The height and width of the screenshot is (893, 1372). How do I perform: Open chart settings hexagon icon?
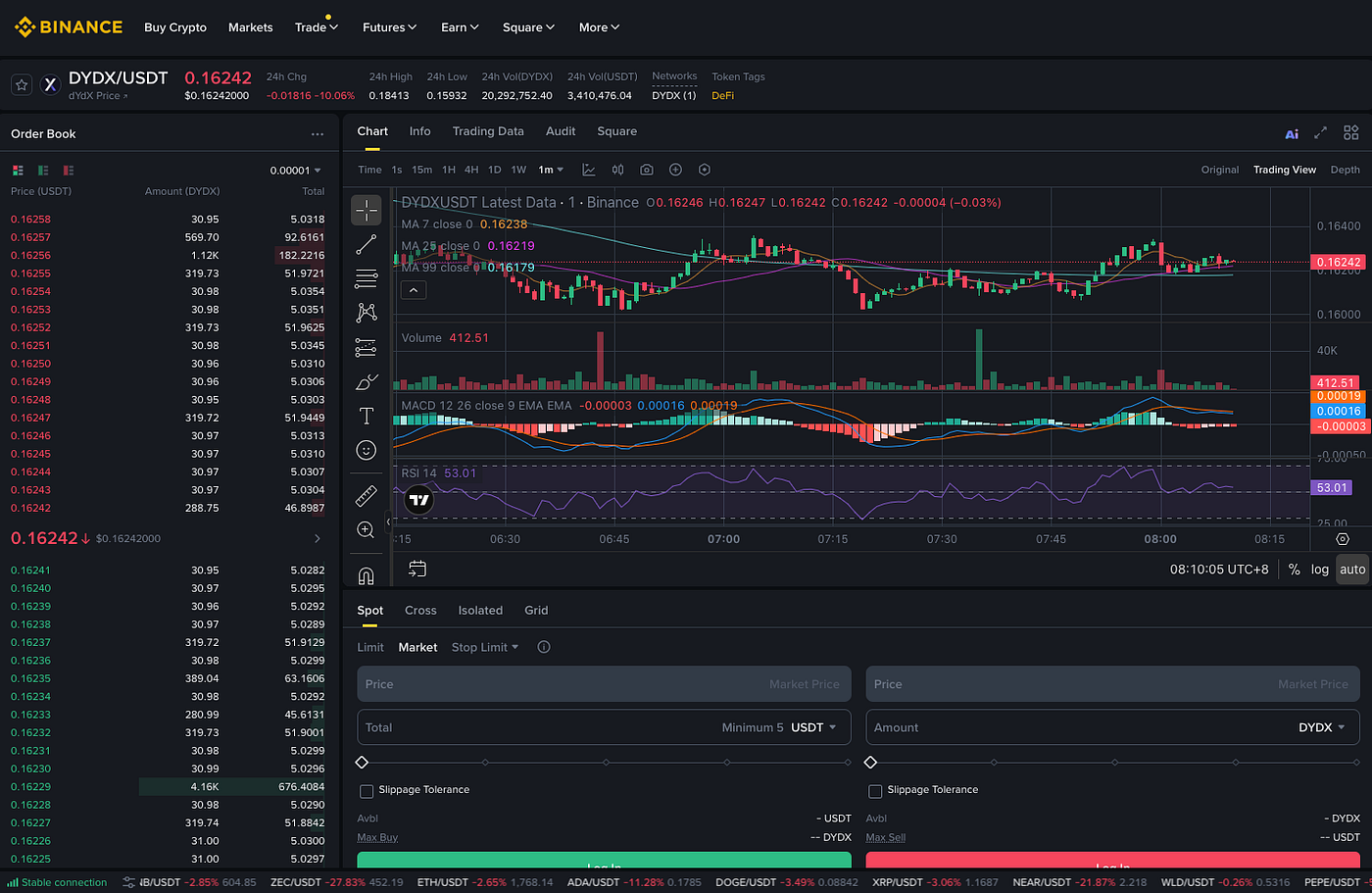click(705, 170)
